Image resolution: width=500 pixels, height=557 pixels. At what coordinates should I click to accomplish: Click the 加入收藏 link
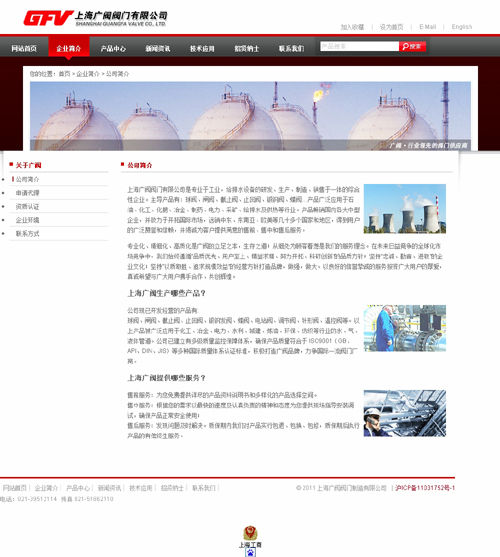pos(352,27)
